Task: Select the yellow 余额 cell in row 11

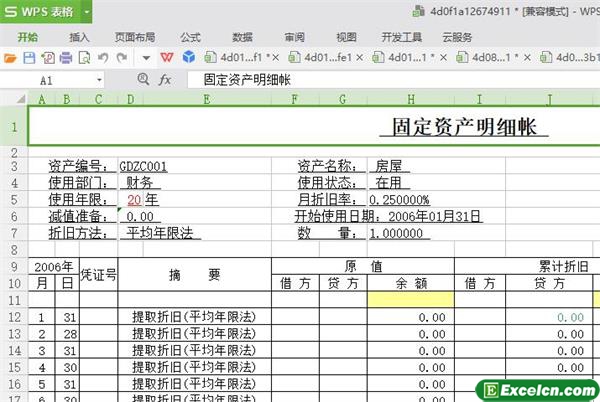Action: (411, 299)
